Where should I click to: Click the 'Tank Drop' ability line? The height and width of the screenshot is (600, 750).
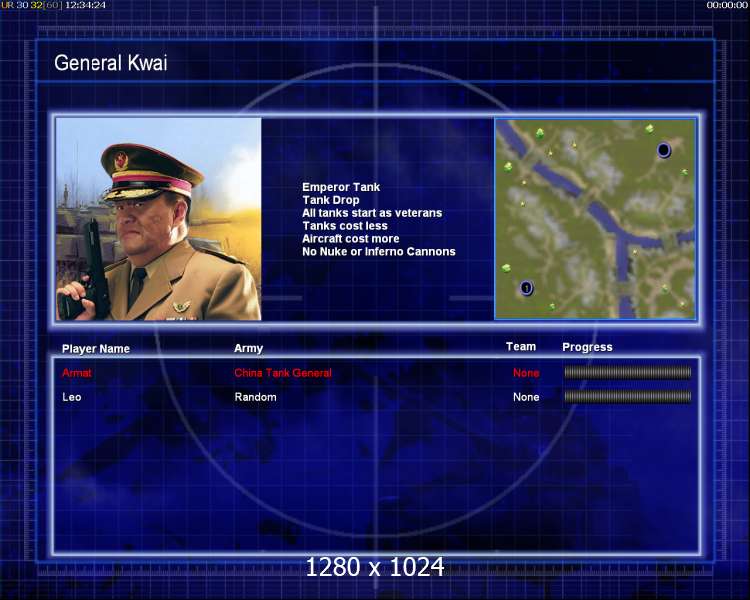pos(331,200)
